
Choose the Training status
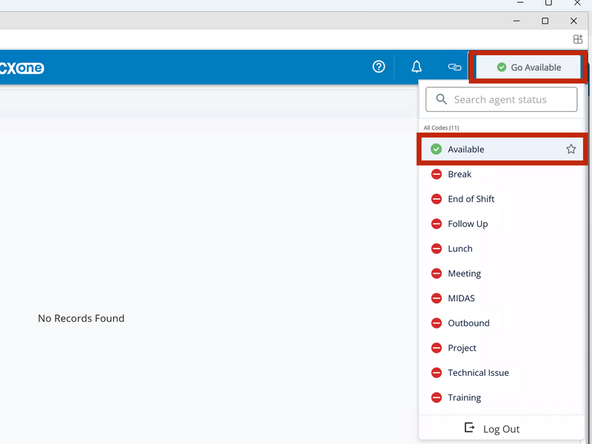tap(502, 398)
